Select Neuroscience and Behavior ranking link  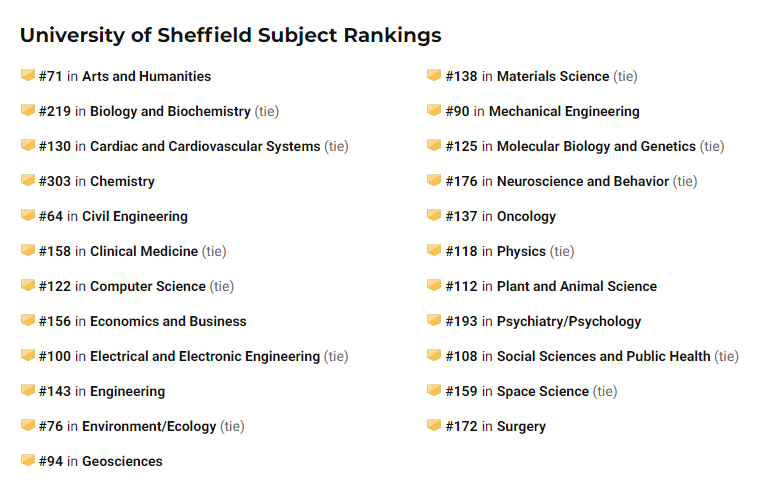pyautogui.click(x=583, y=181)
